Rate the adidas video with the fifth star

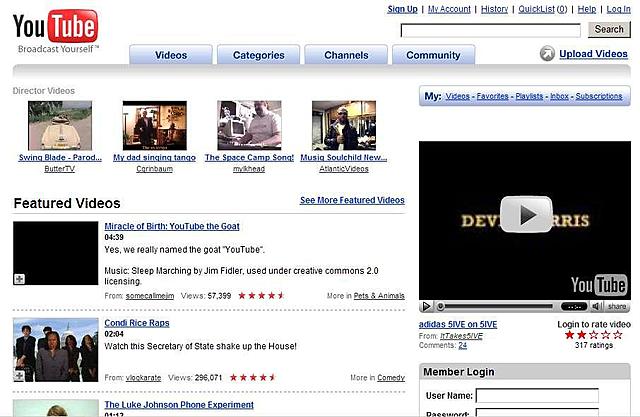(618, 335)
